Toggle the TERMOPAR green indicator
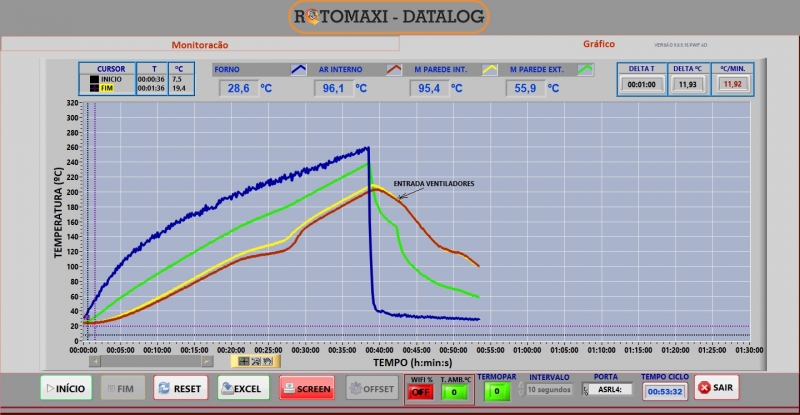This screenshot has width=800, height=415. [496, 392]
